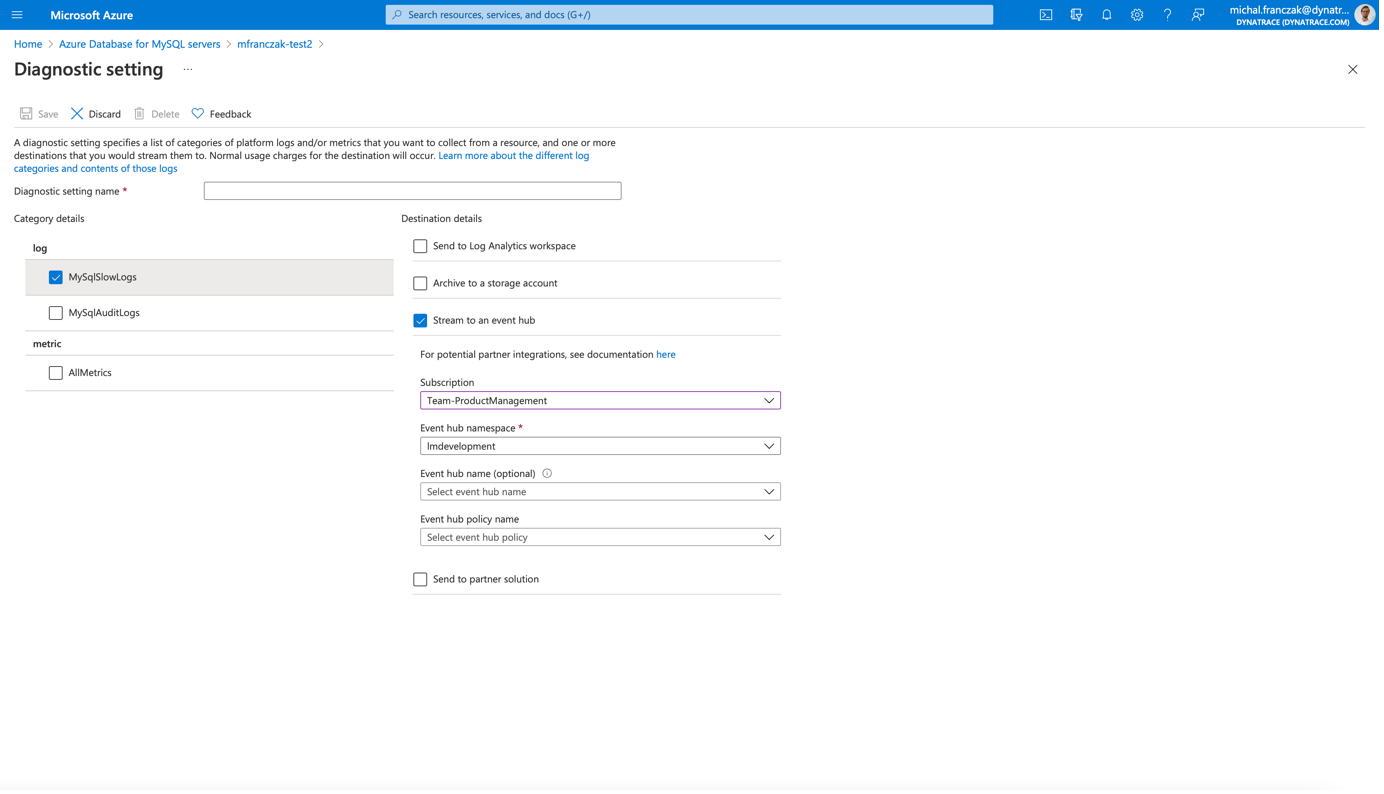This screenshot has height=794, width=1384.
Task: Click the Delete trash icon
Action: (140, 114)
